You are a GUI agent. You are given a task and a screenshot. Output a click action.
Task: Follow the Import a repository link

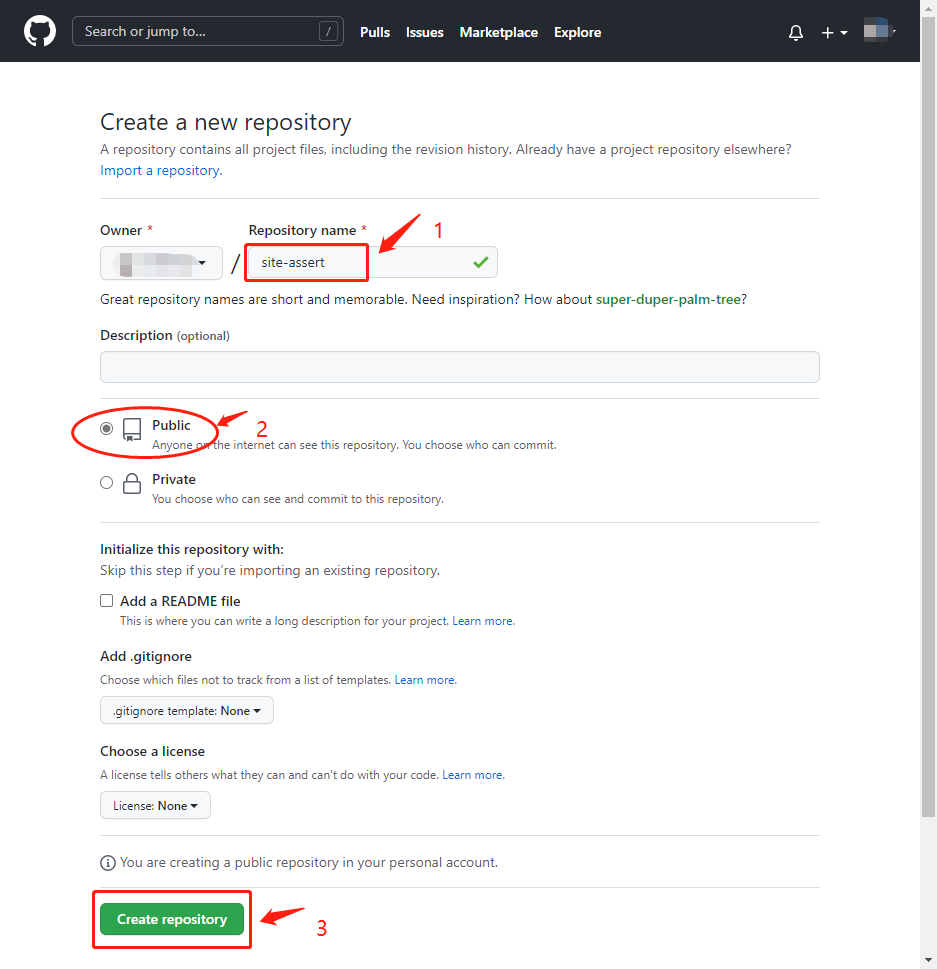point(160,171)
